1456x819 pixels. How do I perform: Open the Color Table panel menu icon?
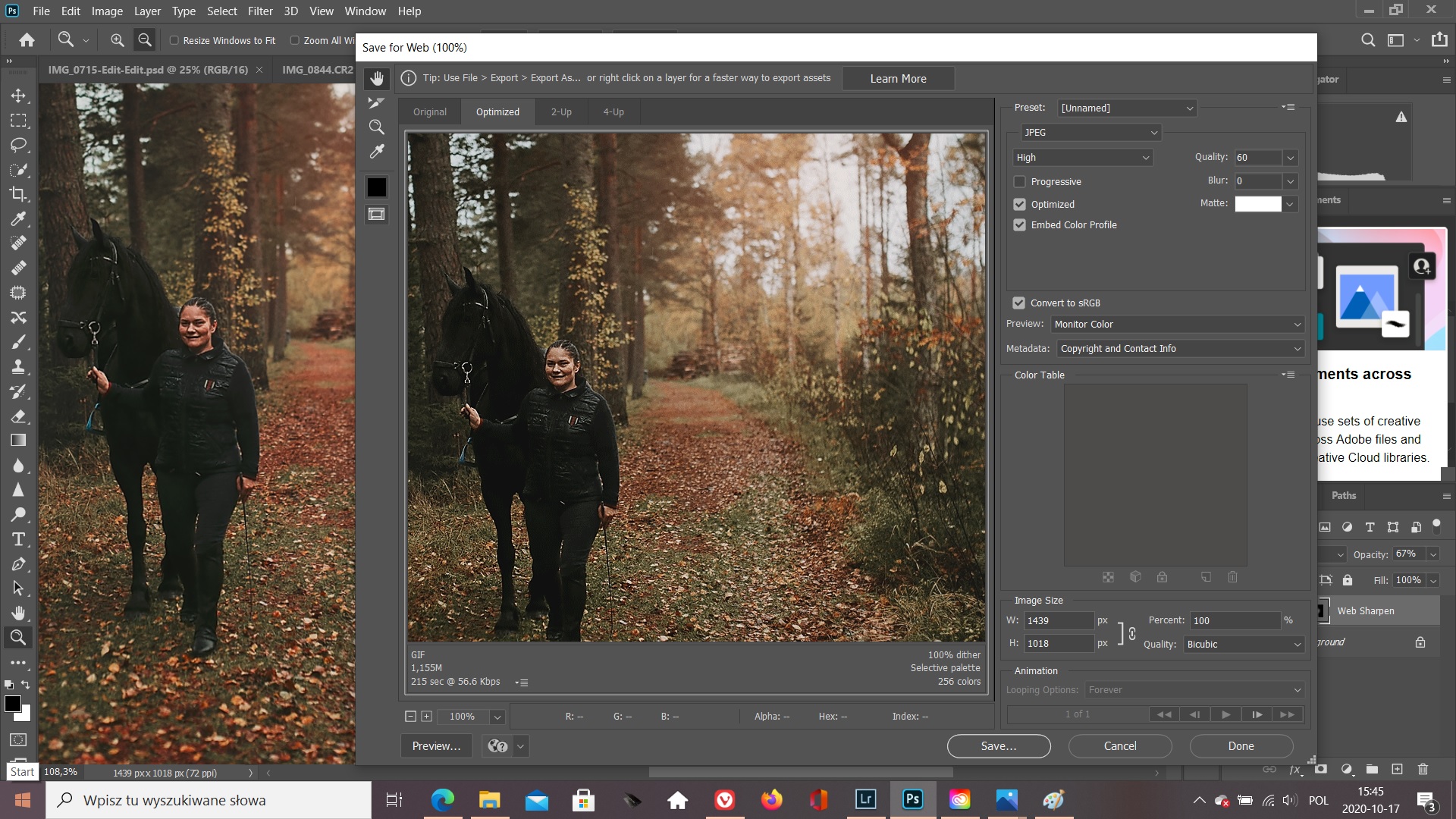pyautogui.click(x=1288, y=374)
